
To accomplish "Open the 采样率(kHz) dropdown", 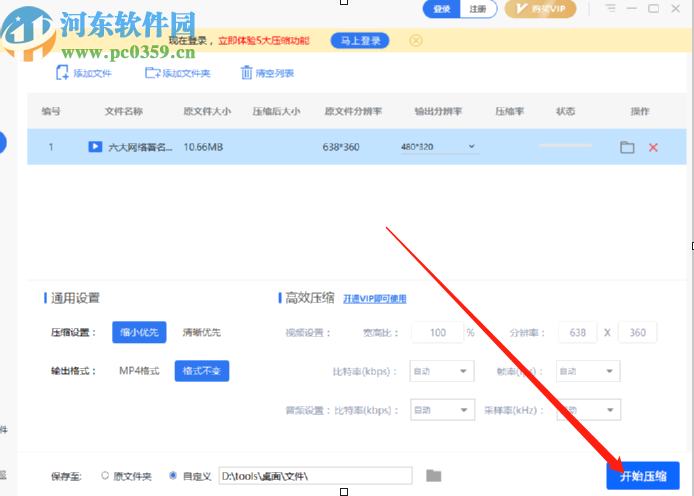I will tap(589, 410).
